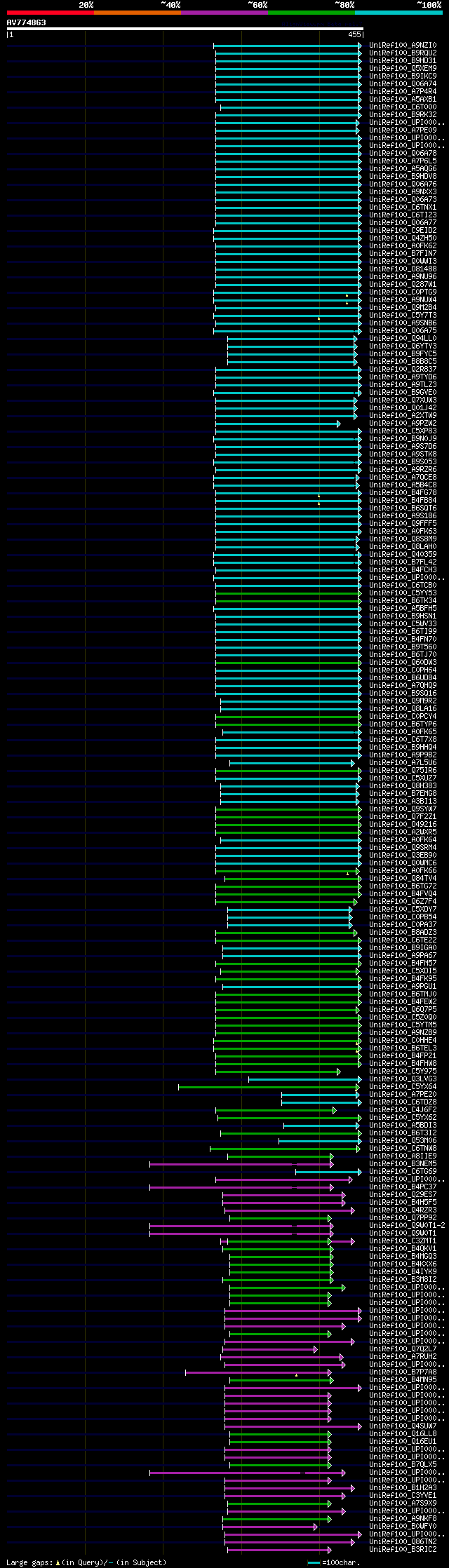
Task: Open hit UniRef100_B4MN95
Action: tap(403, 1380)
